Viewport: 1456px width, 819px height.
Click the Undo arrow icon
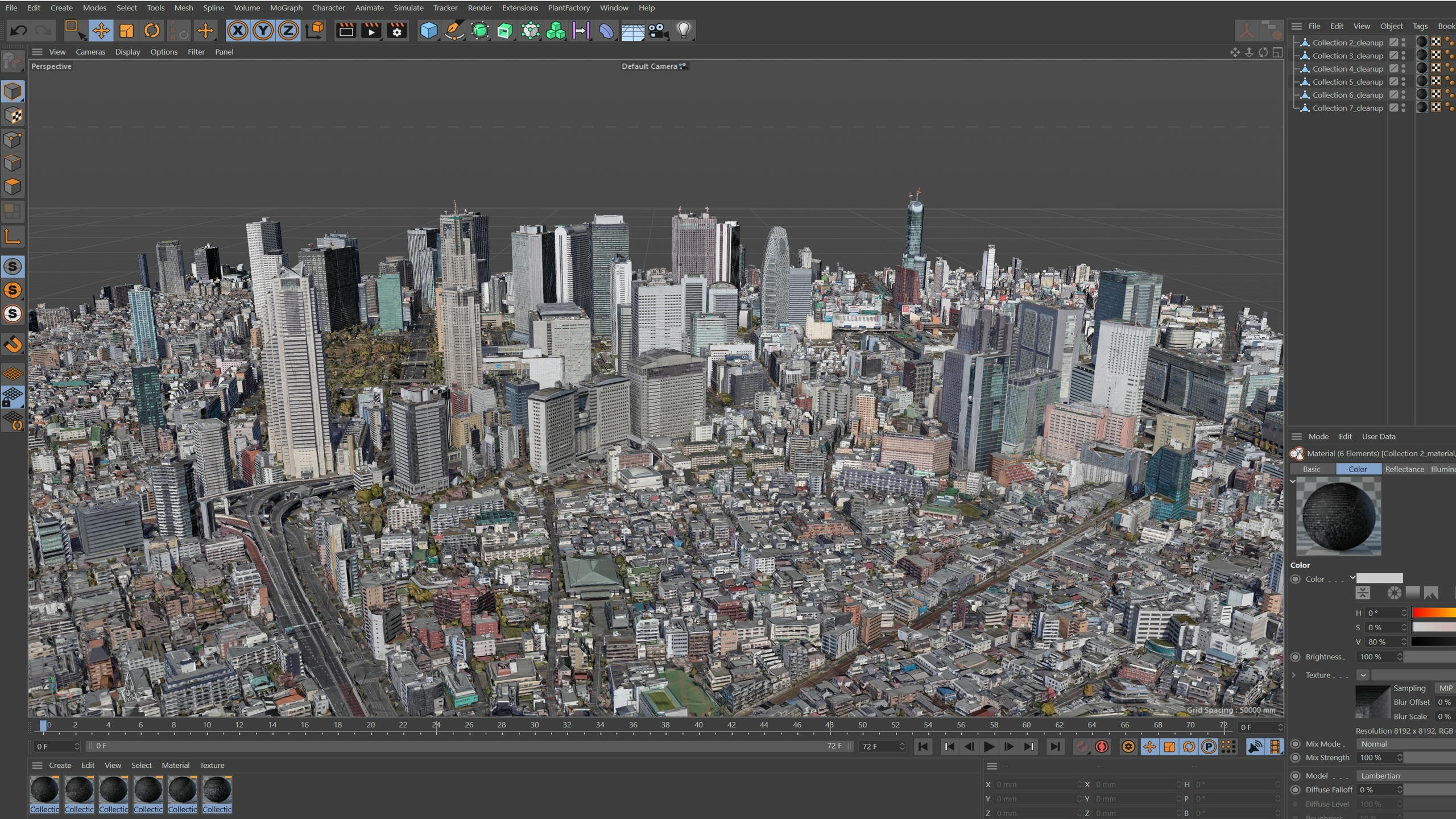[x=18, y=30]
